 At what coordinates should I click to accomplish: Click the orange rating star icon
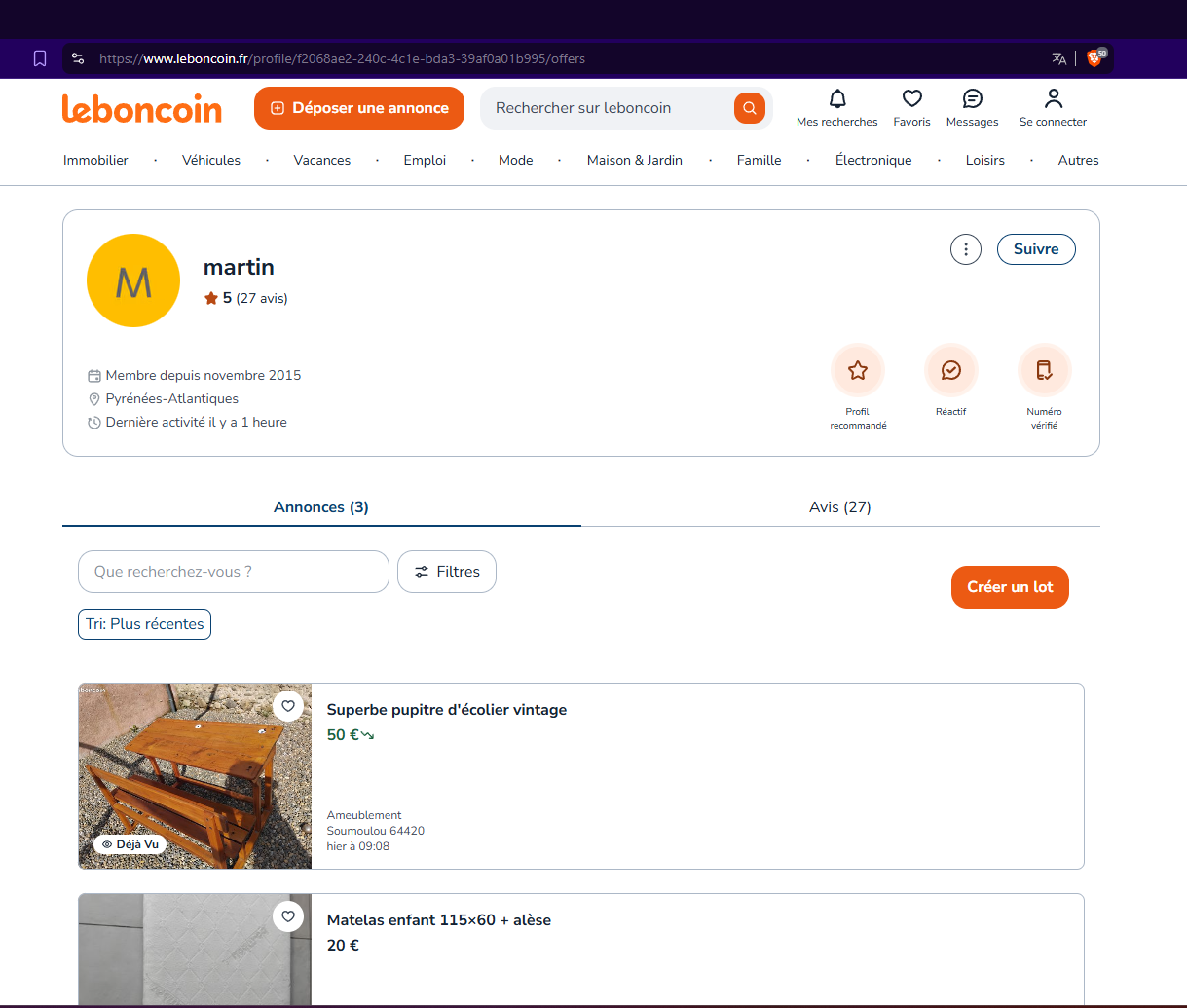pos(211,298)
